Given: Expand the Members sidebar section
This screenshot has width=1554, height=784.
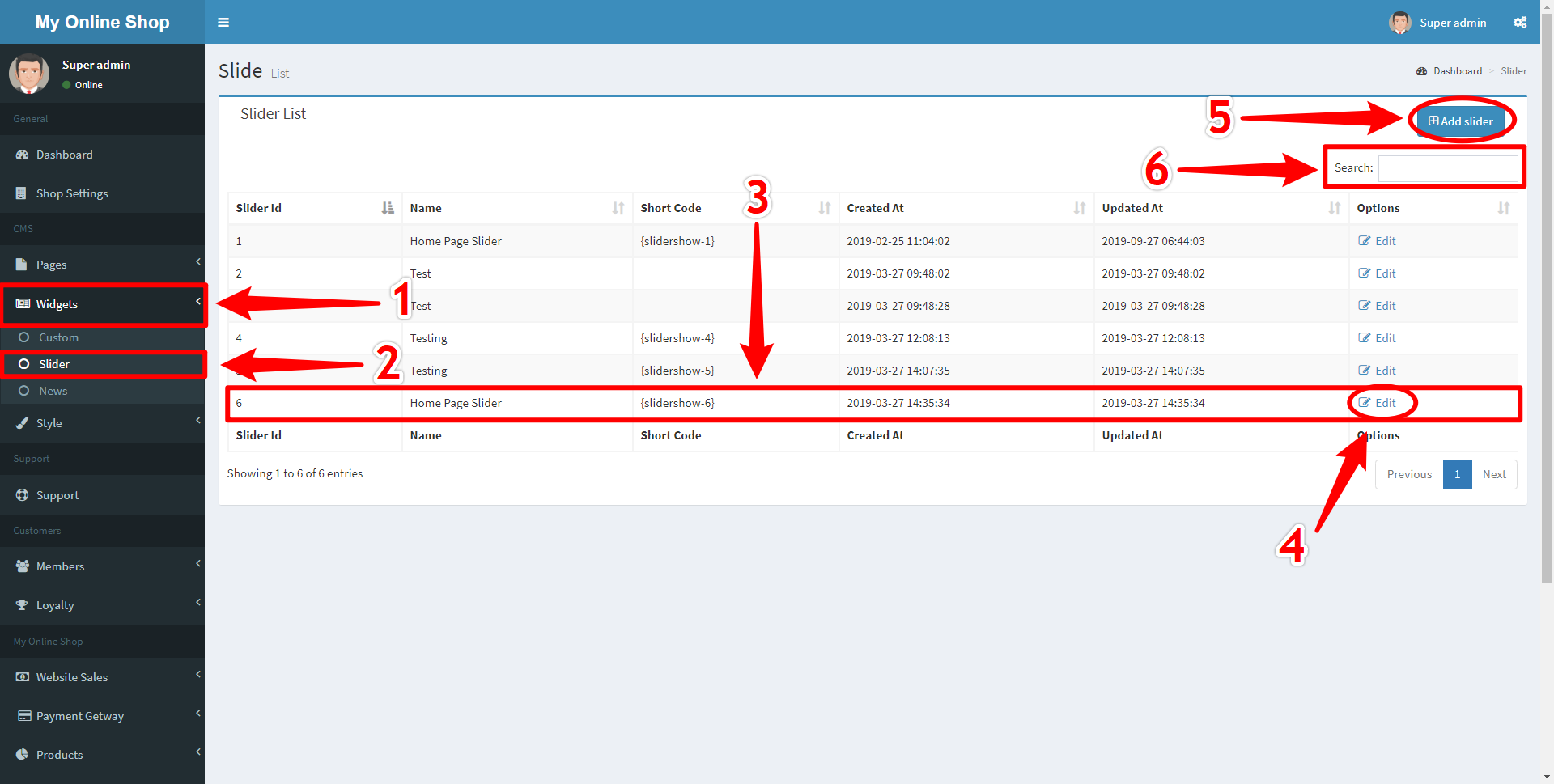Looking at the screenshot, I should pyautogui.click(x=197, y=564).
